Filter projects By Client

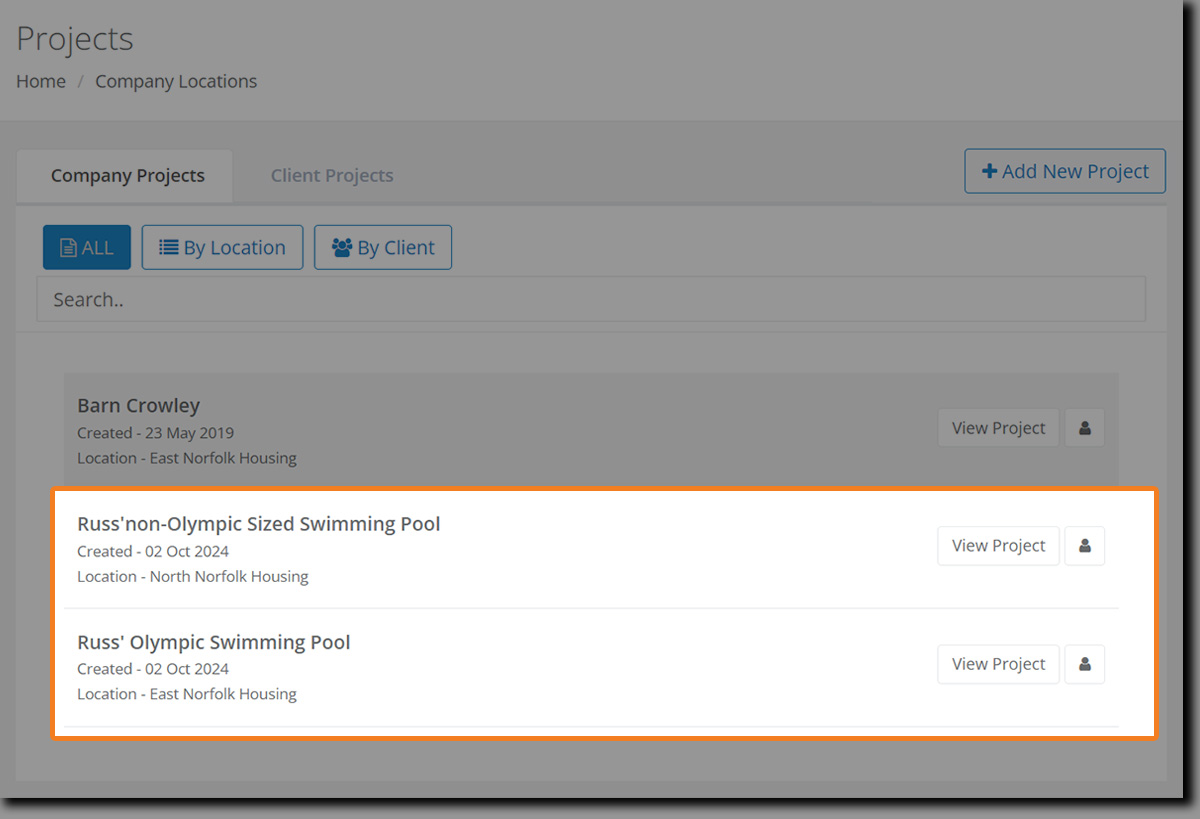coord(383,248)
